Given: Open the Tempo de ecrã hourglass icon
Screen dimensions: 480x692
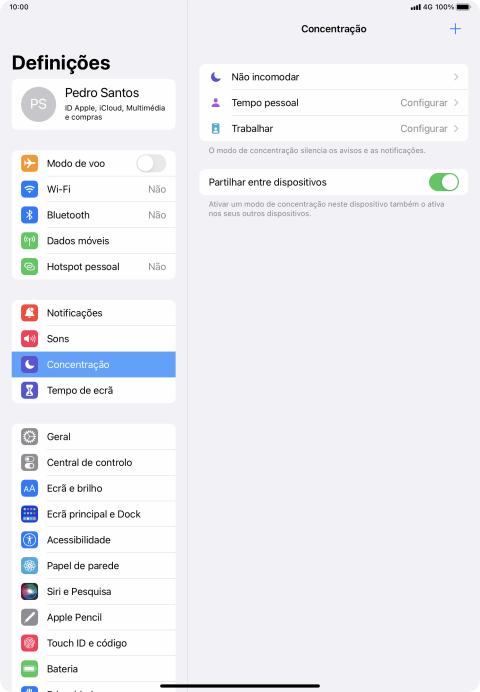Looking at the screenshot, I should 30,391.
